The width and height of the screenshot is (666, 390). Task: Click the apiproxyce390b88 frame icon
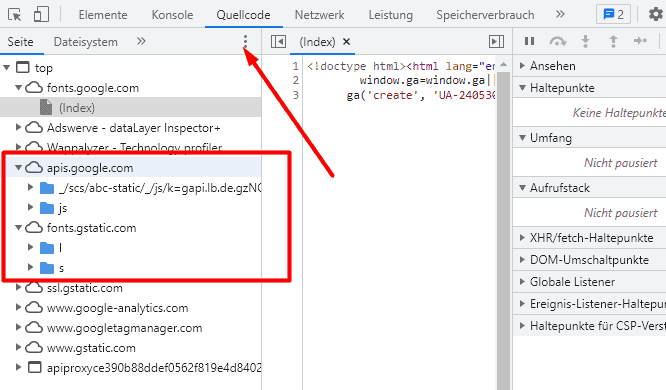pos(35,367)
